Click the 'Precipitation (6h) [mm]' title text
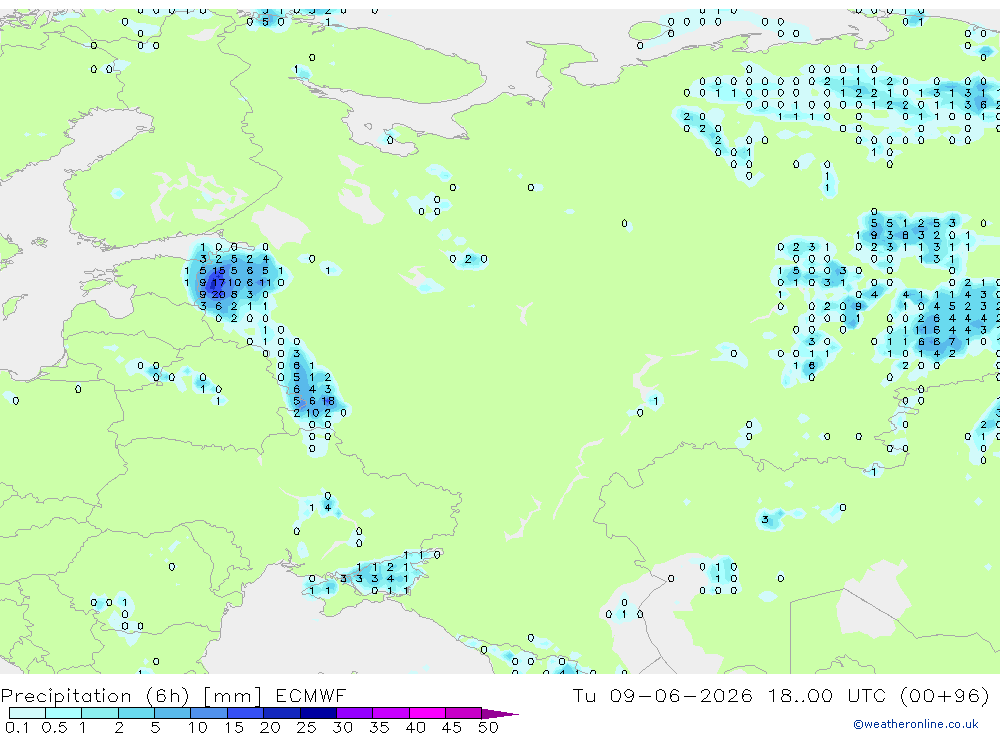This screenshot has height=733, width=1000. click(x=131, y=695)
